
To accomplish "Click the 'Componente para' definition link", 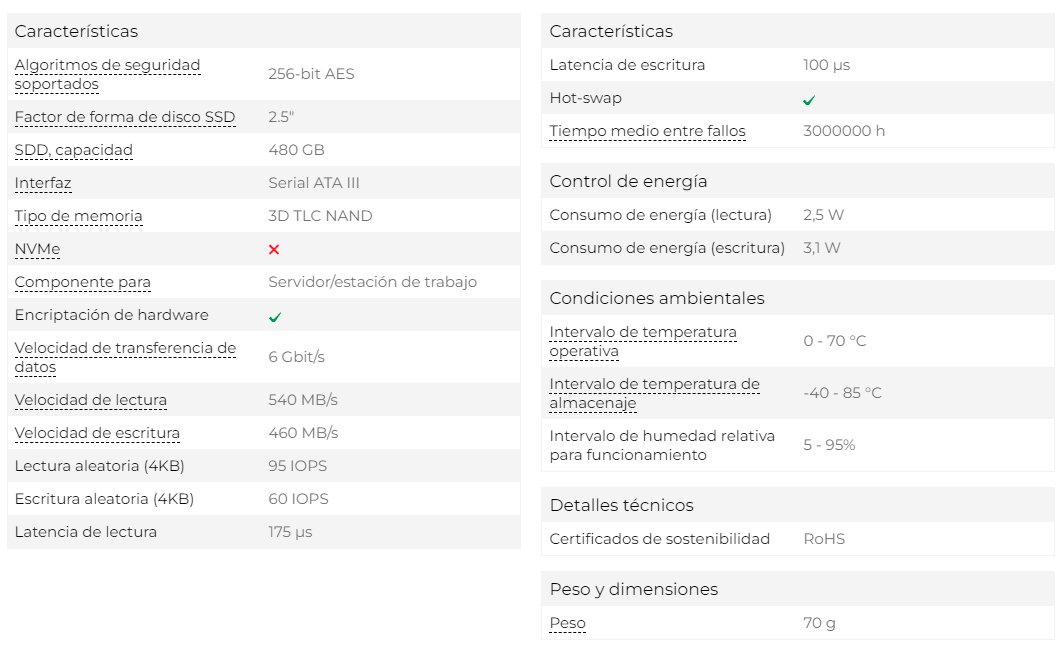I will pos(82,282).
